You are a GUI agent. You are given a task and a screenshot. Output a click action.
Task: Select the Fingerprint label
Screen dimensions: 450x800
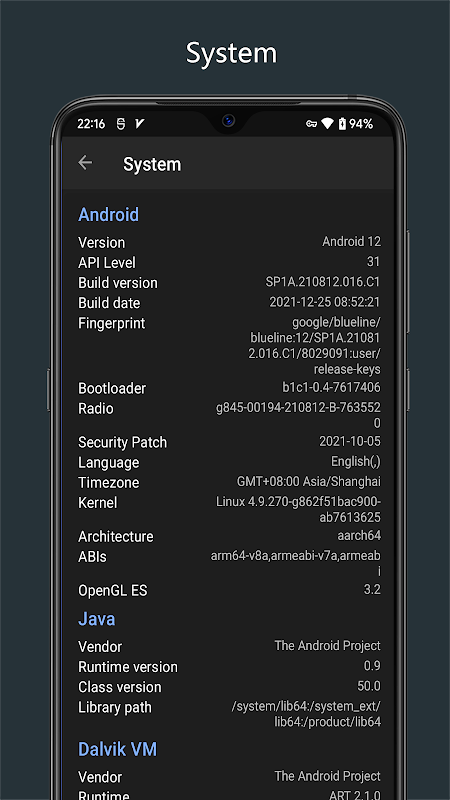[x=112, y=323]
